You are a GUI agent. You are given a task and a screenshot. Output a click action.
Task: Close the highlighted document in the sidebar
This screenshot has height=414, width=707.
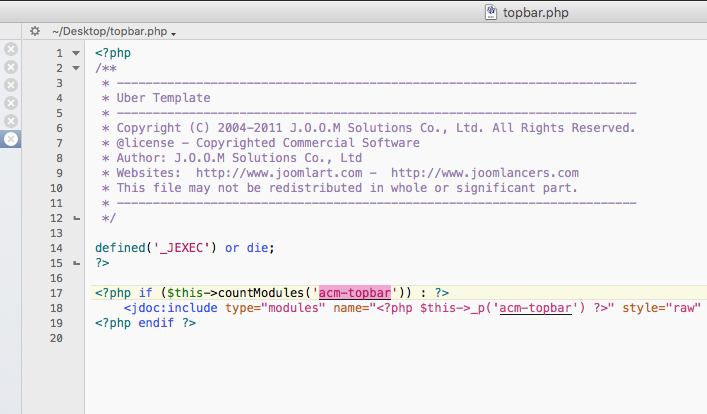pos(11,139)
